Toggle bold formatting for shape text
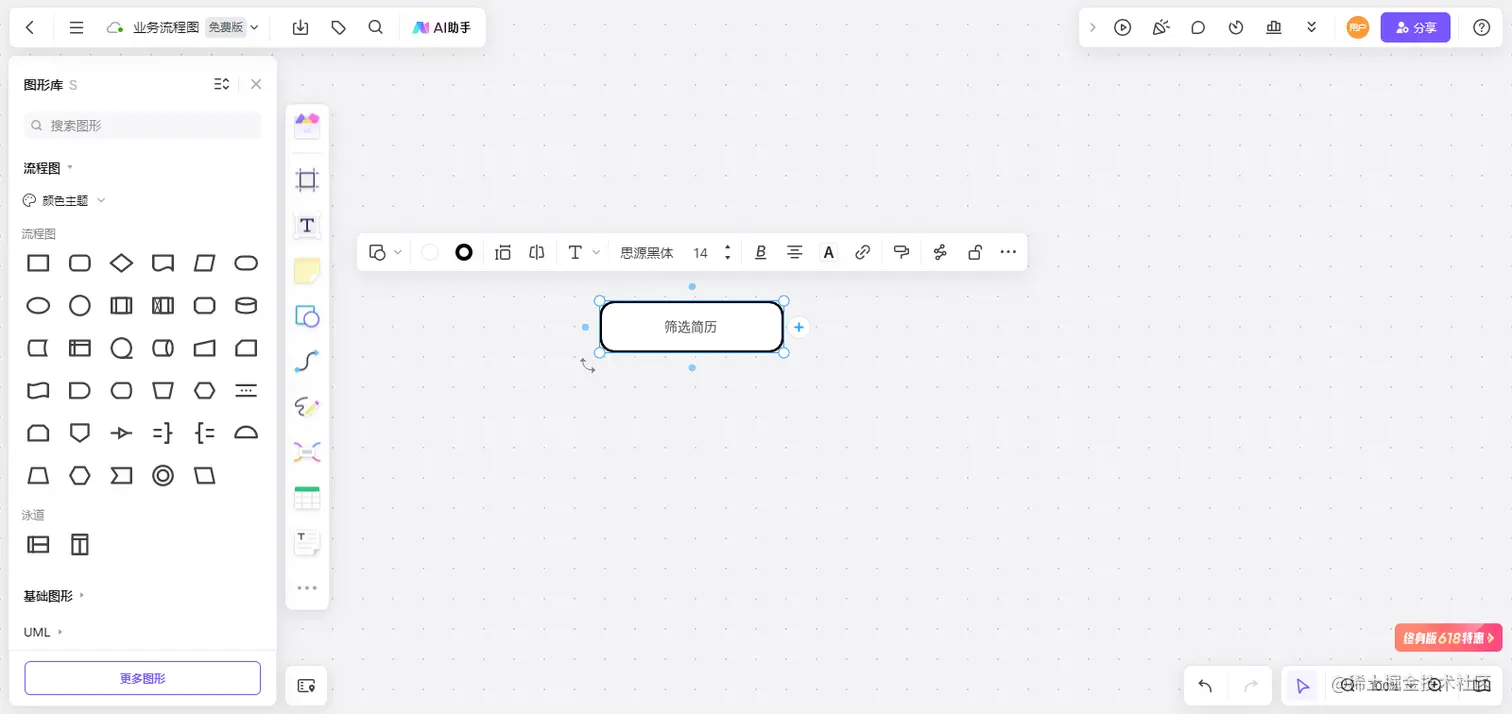 tap(760, 252)
